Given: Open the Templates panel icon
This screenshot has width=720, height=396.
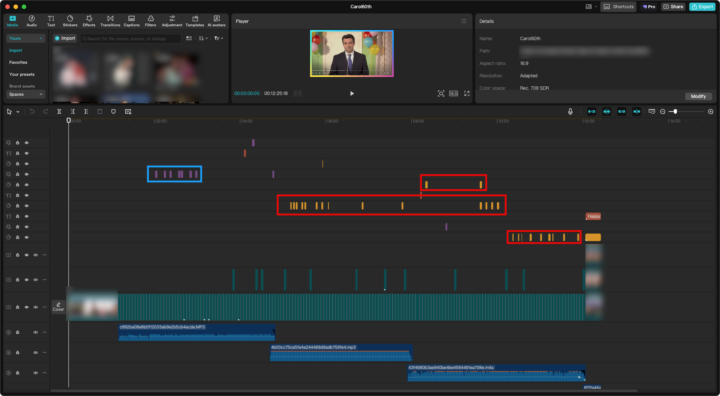Looking at the screenshot, I should (195, 21).
